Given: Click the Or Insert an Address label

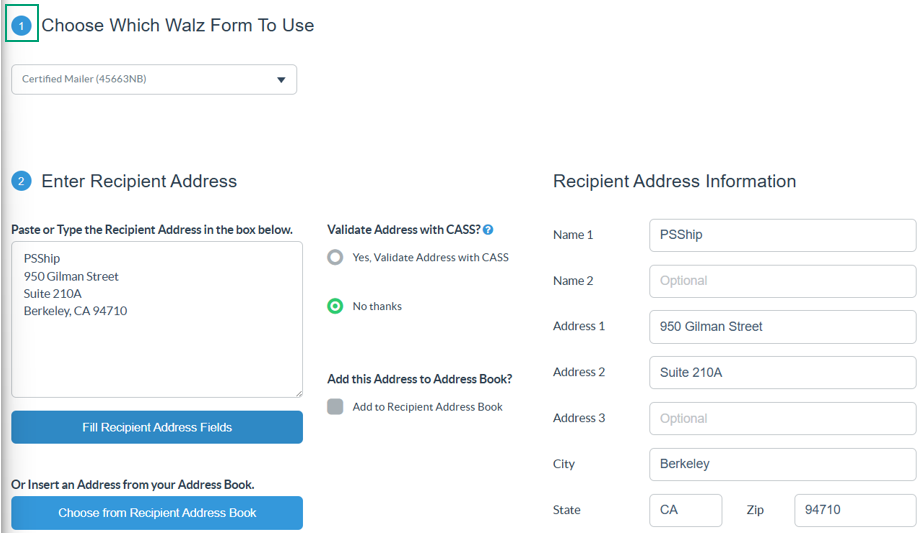Looking at the screenshot, I should point(132,485).
